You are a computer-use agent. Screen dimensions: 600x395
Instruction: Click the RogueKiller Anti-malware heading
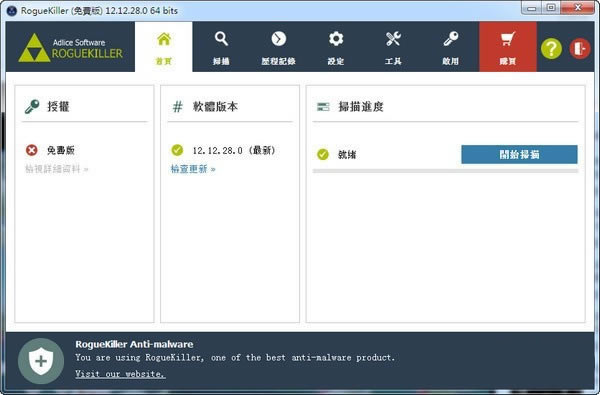pos(134,344)
